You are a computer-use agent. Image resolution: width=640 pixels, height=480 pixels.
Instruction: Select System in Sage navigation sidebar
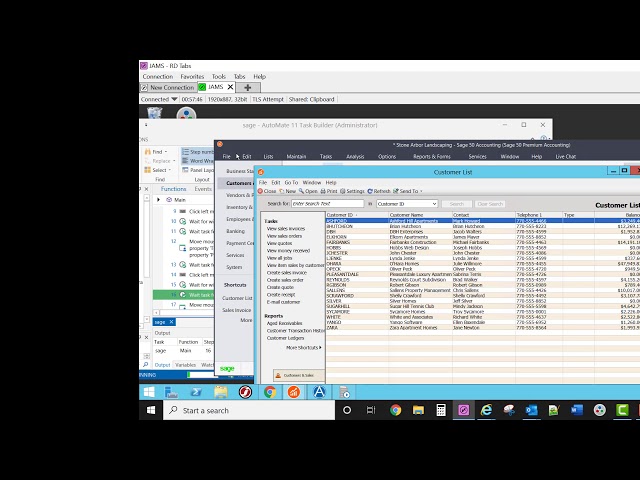[234, 267]
